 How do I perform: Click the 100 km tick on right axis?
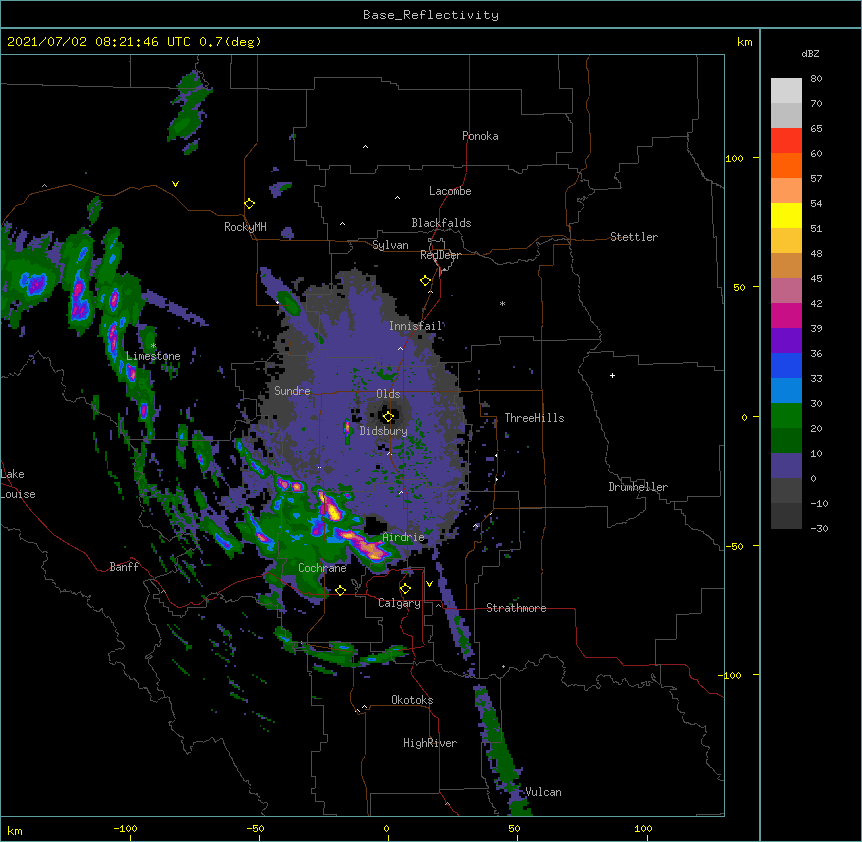tap(734, 158)
